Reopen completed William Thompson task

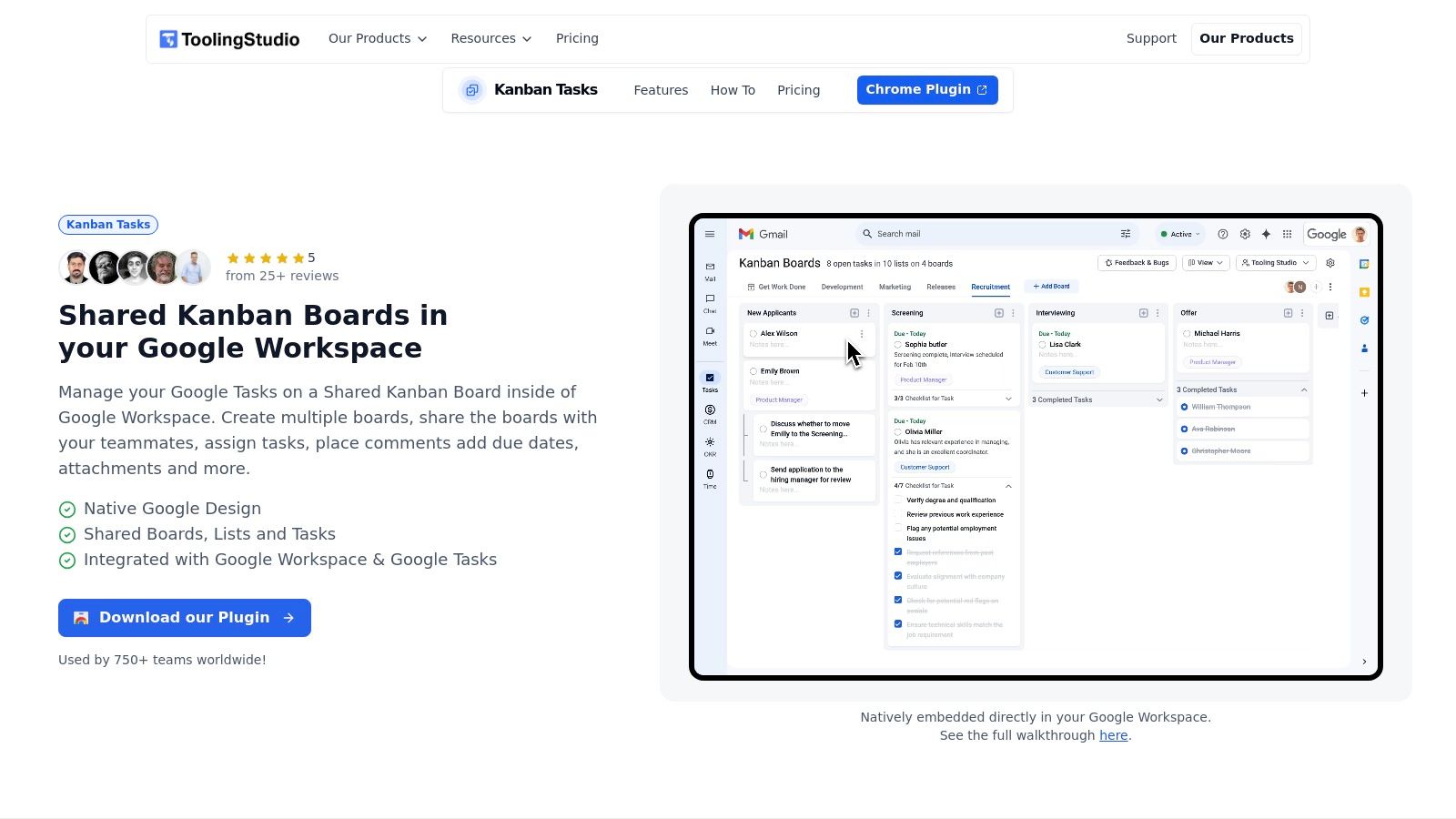pos(1184,407)
